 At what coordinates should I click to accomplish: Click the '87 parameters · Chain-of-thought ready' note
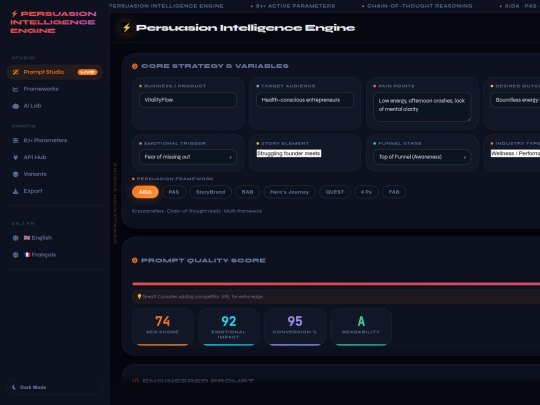(197, 211)
